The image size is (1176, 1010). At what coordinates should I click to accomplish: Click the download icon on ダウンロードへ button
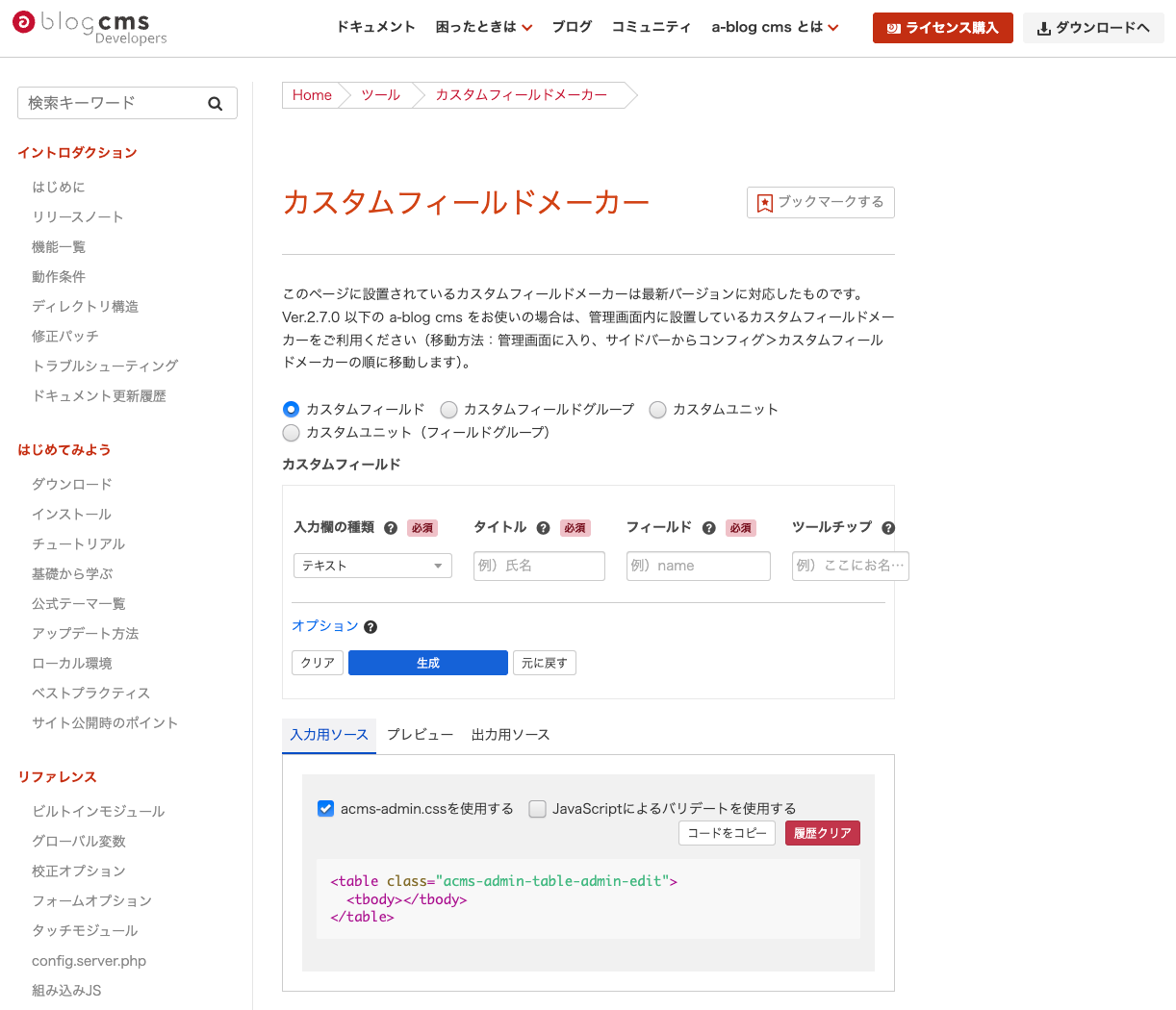click(x=1042, y=28)
